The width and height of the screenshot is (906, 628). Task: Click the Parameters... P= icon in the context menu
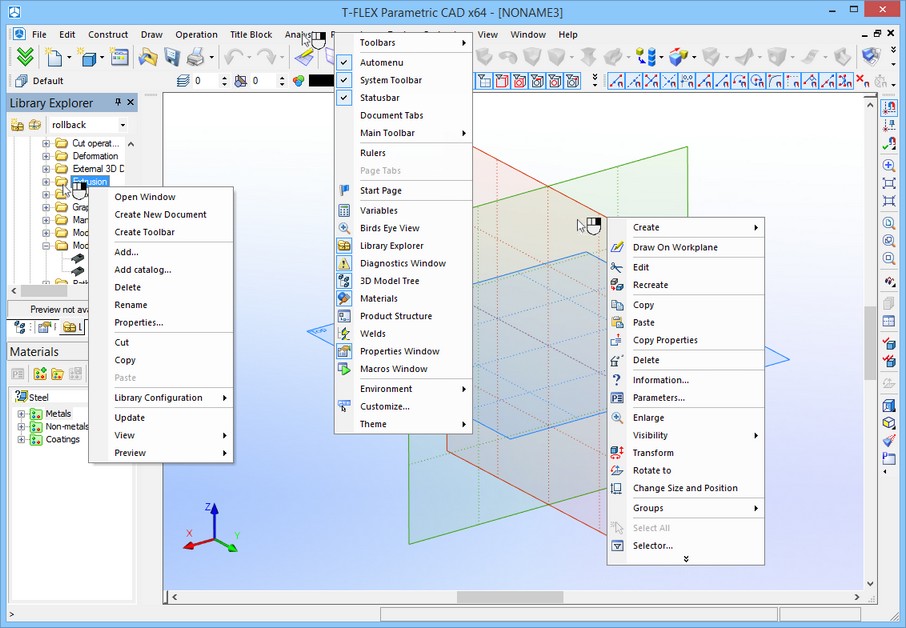(617, 398)
